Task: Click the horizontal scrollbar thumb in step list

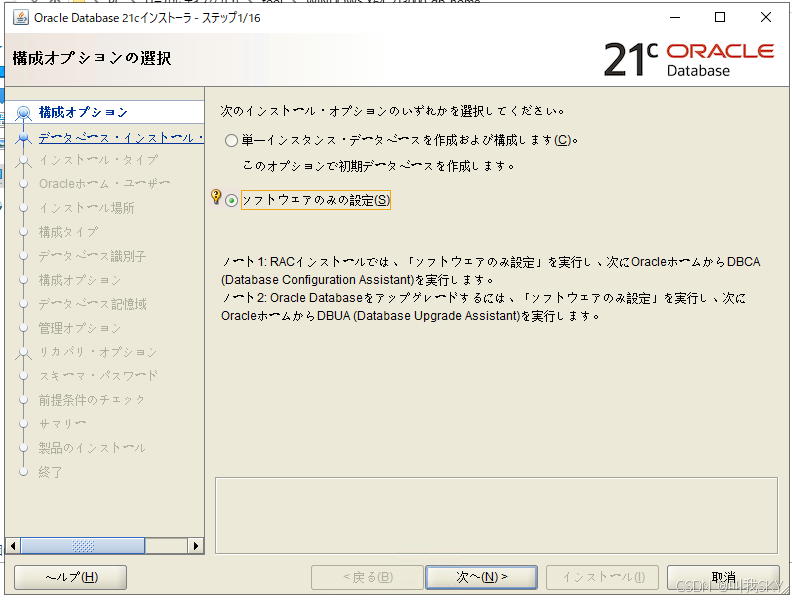Action: [x=83, y=545]
